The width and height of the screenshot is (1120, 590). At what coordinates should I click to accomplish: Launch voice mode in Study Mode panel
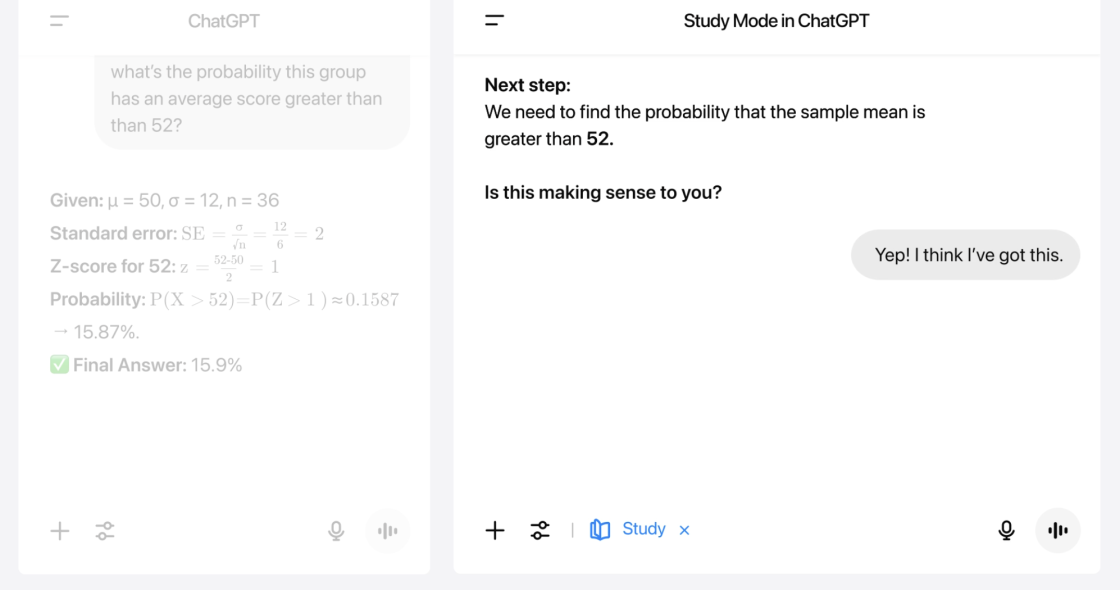(x=1058, y=530)
